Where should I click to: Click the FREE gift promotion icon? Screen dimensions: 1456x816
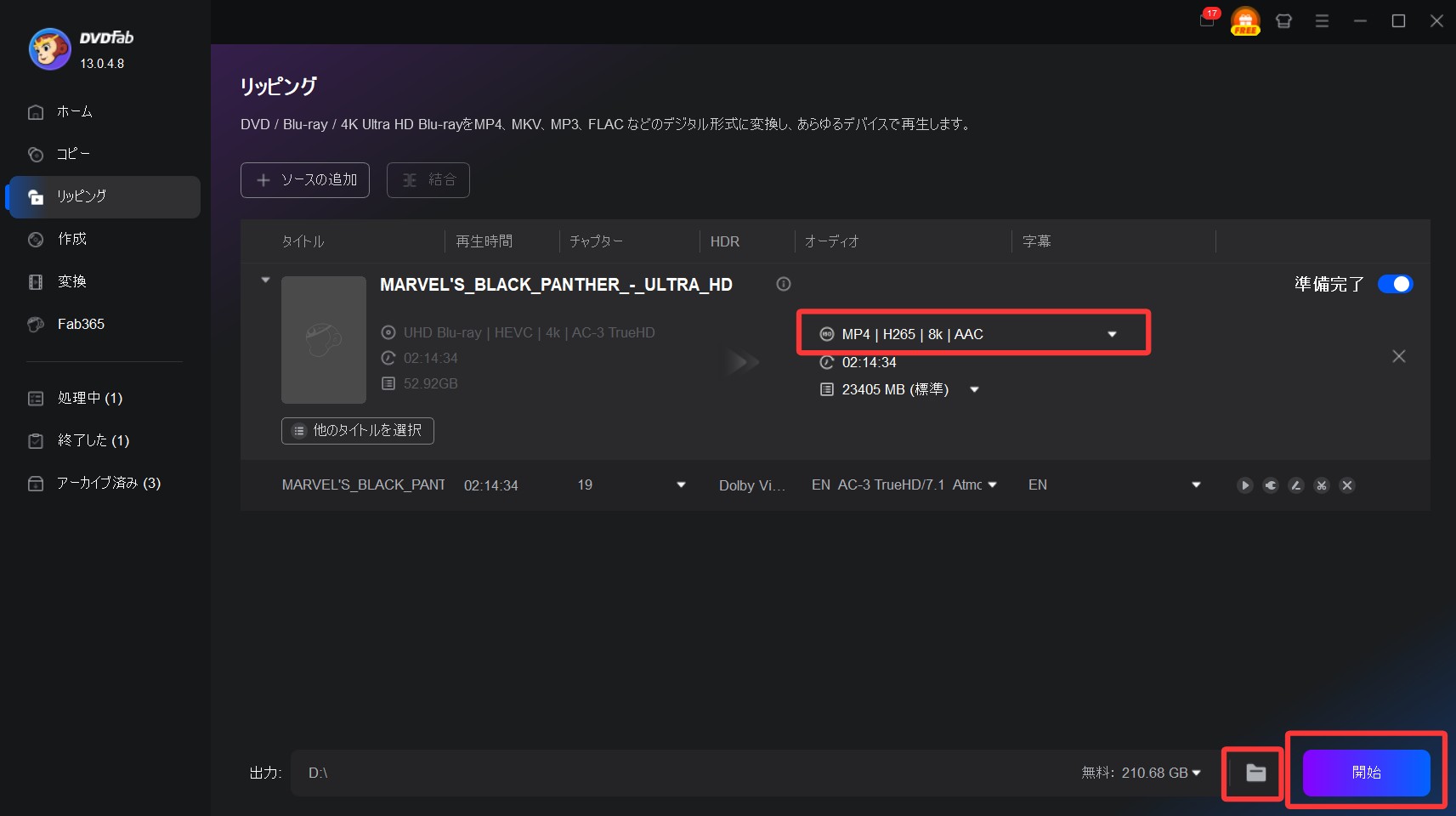[1245, 21]
